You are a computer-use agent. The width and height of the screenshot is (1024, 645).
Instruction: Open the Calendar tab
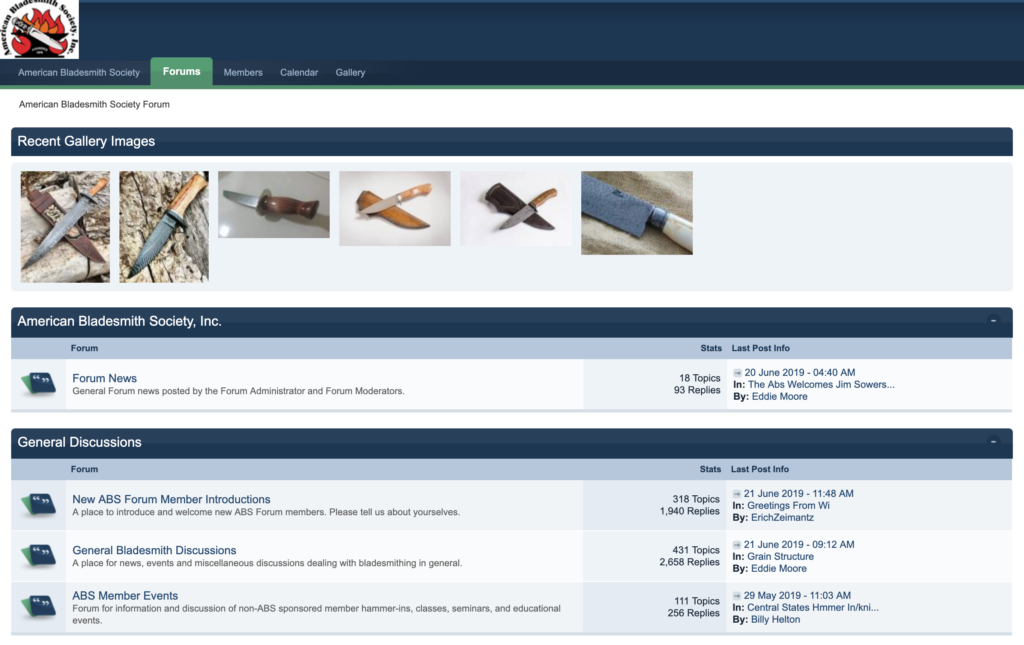pyautogui.click(x=299, y=72)
